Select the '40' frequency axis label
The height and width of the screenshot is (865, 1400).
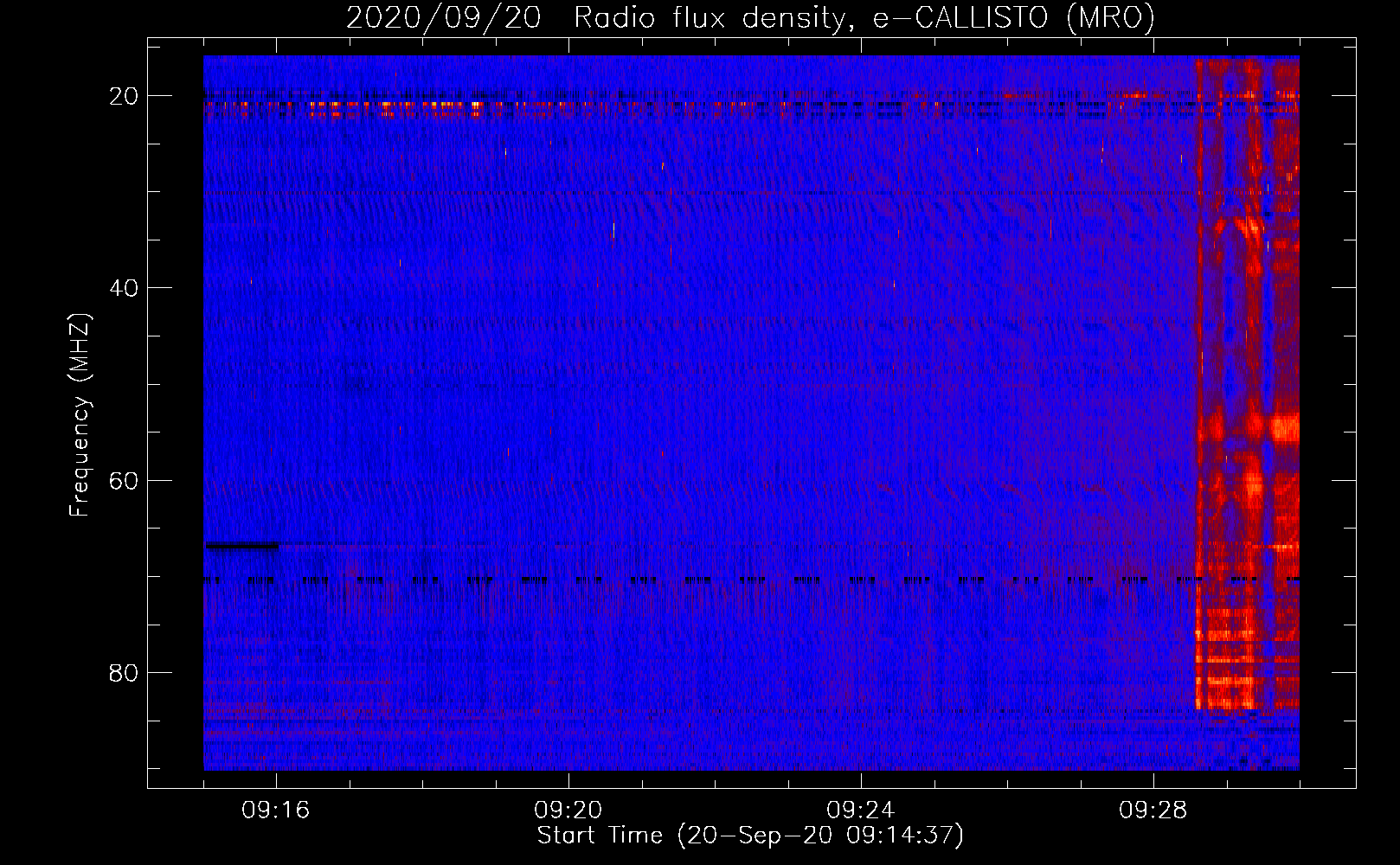125,288
